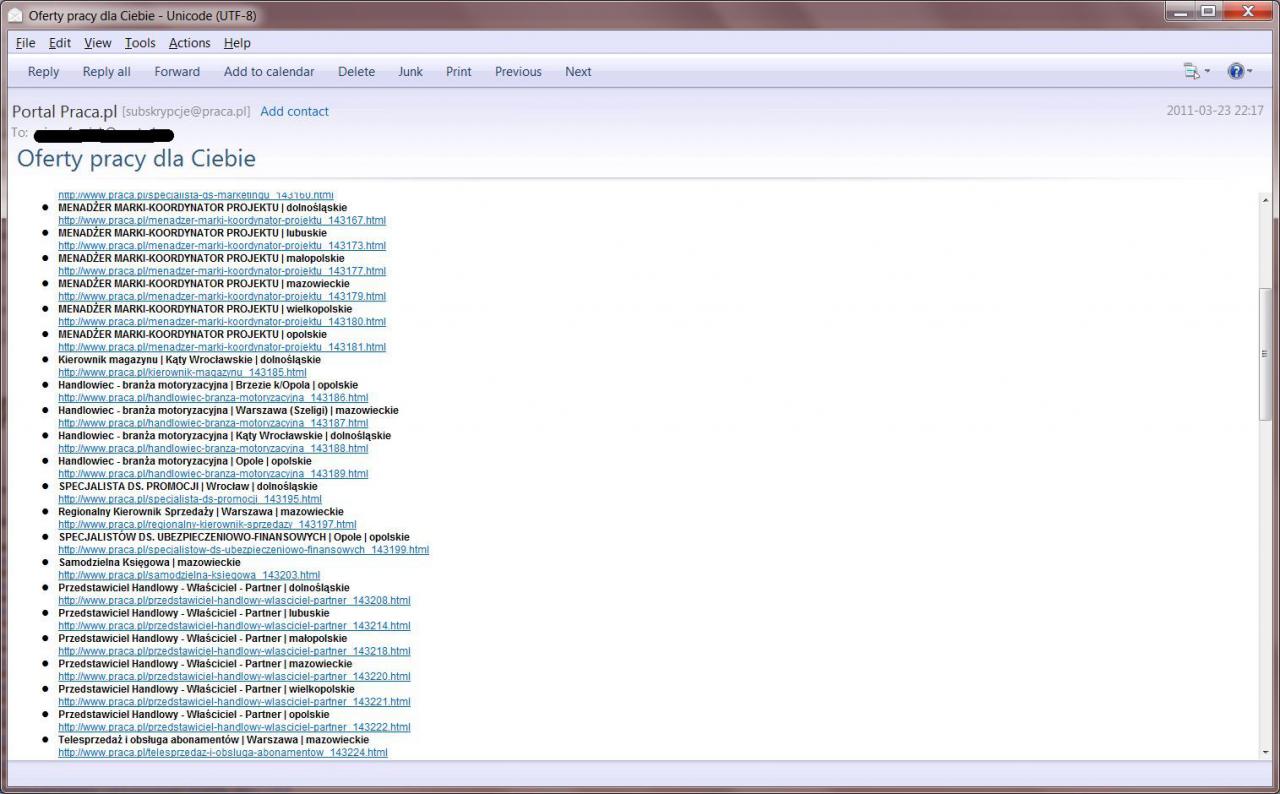This screenshot has height=794, width=1280.
Task: Open the View menu
Action: click(98, 43)
